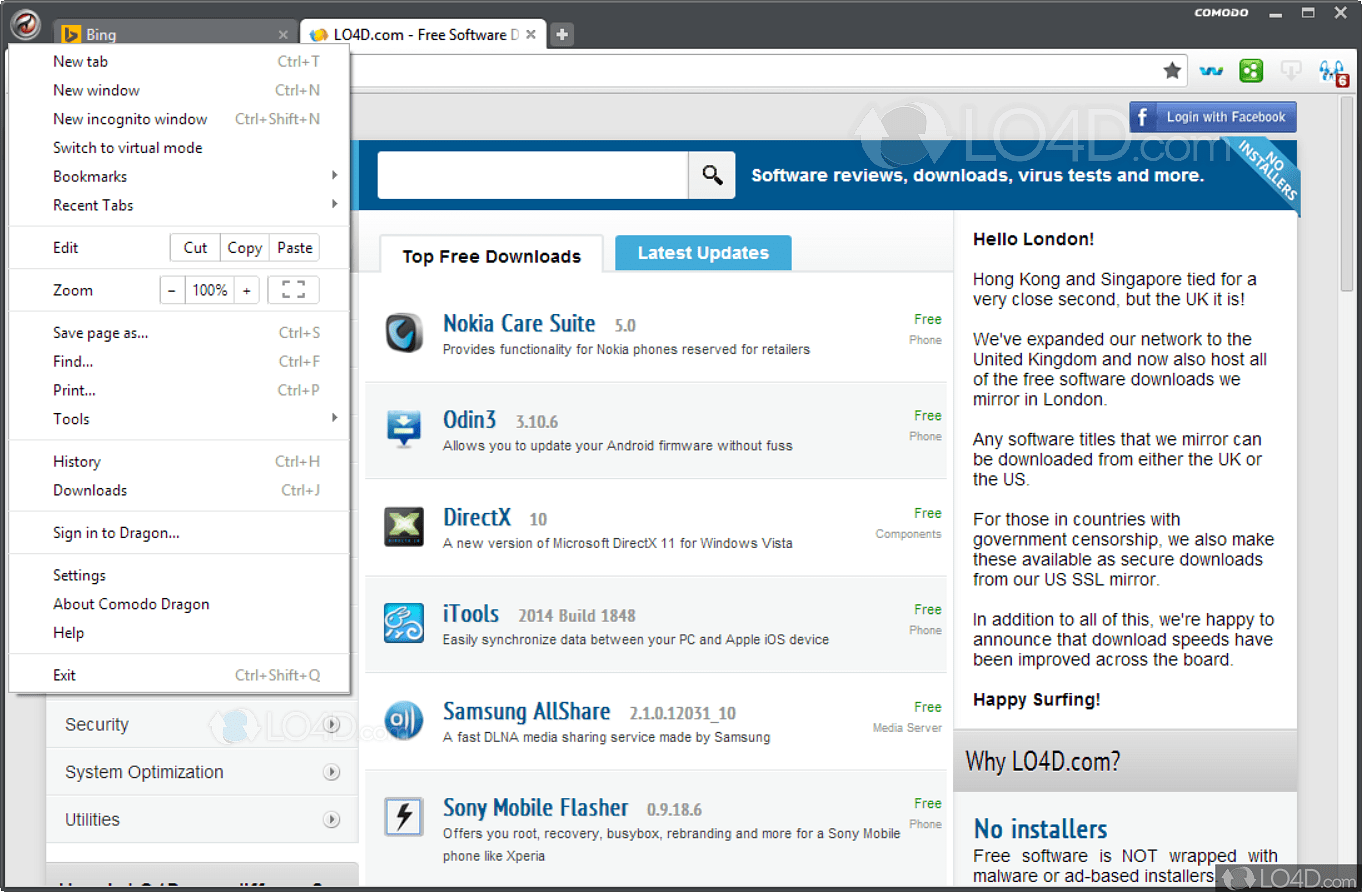Screen dimensions: 1362x892
Task: Open Settings from the Dragon menu
Action: (179, 575)
